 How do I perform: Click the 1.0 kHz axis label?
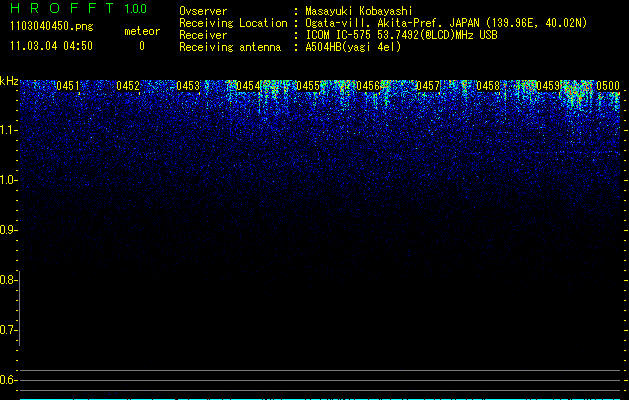[8, 180]
